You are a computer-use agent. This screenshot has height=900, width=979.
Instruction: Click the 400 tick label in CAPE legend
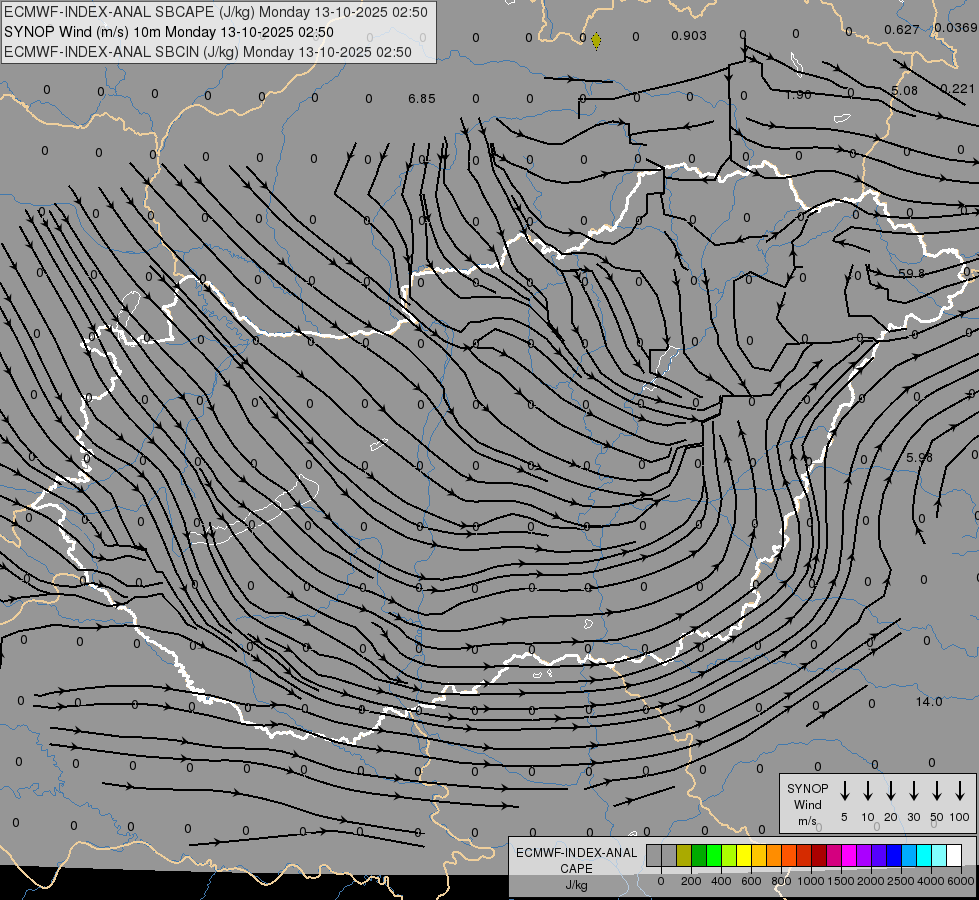(721, 881)
